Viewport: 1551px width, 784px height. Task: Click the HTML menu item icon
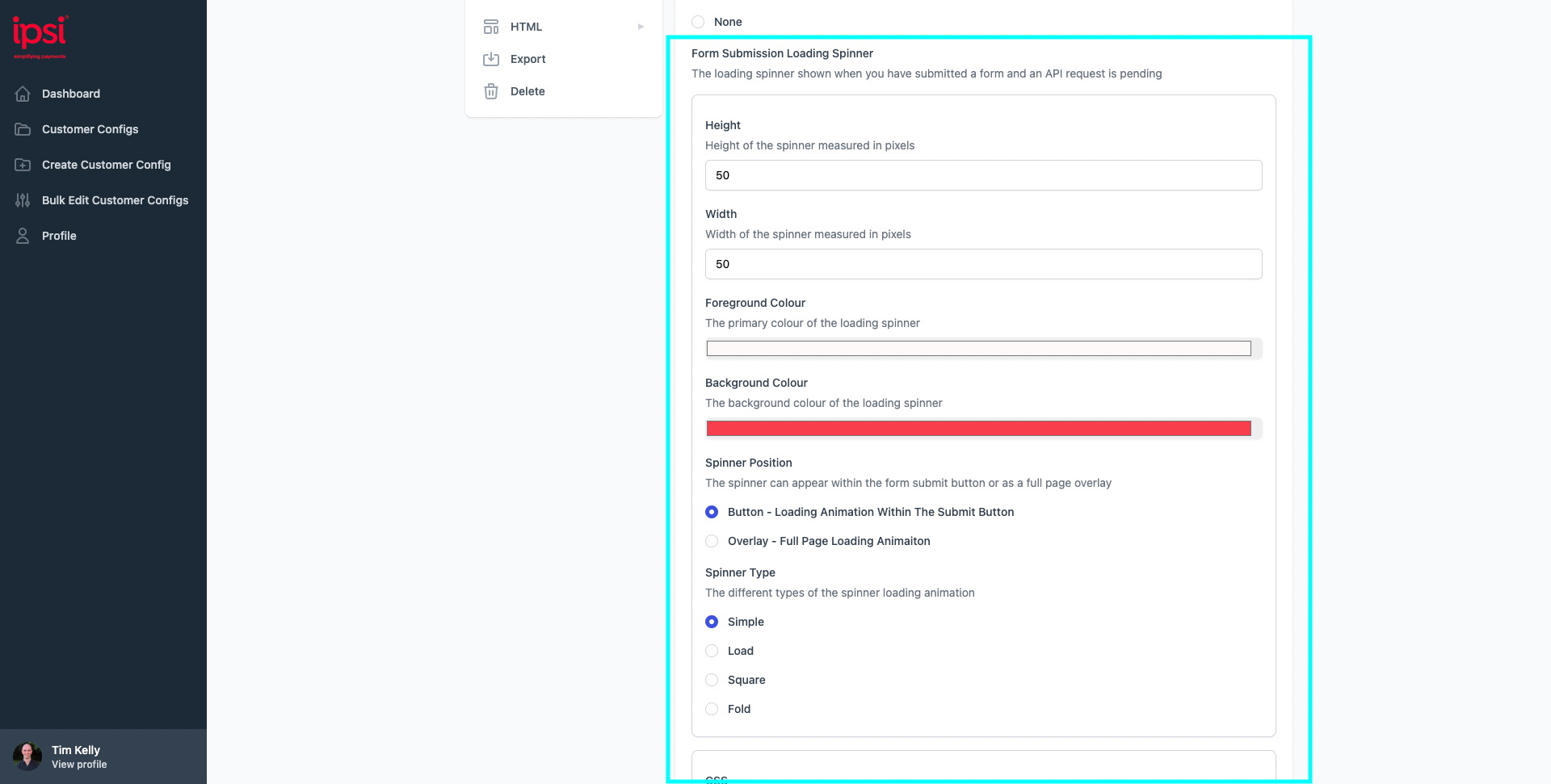coord(490,26)
